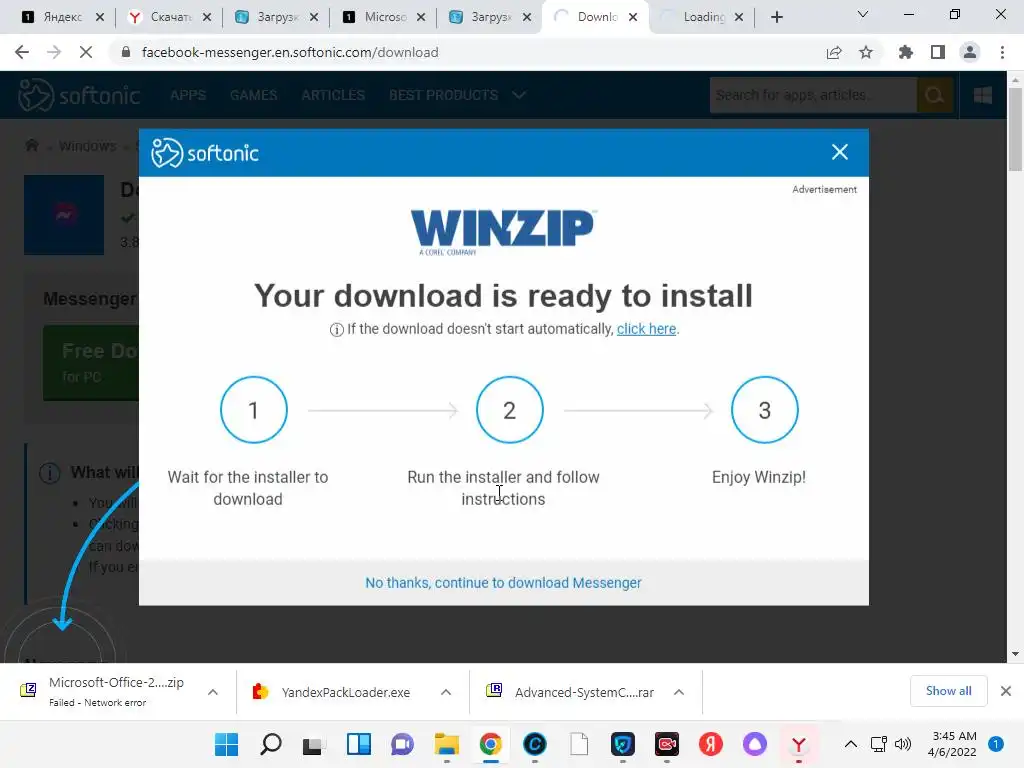Click the address bar URL field
The width and height of the screenshot is (1024, 768).
coord(290,52)
